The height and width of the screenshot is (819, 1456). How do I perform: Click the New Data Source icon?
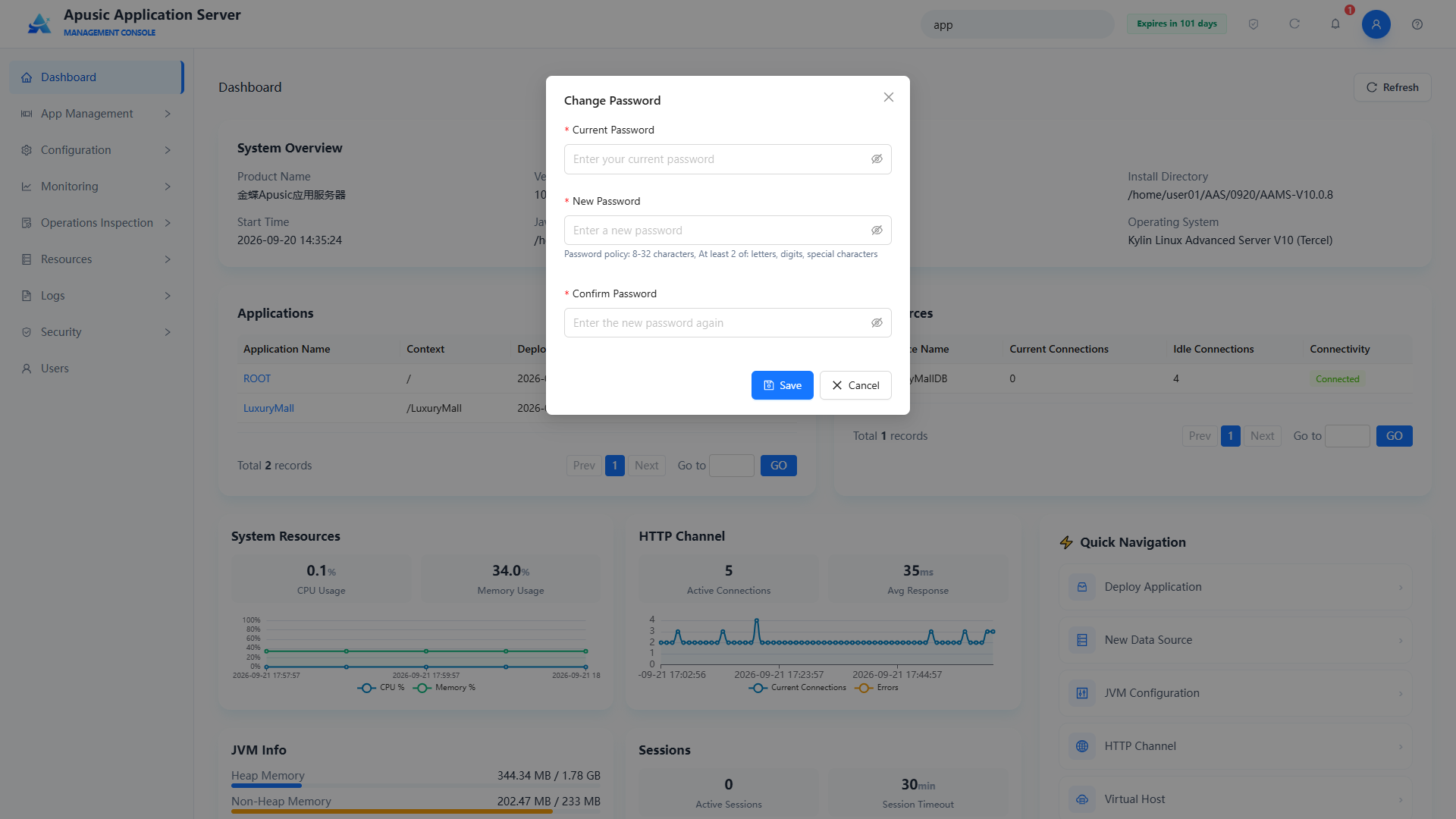point(1082,640)
